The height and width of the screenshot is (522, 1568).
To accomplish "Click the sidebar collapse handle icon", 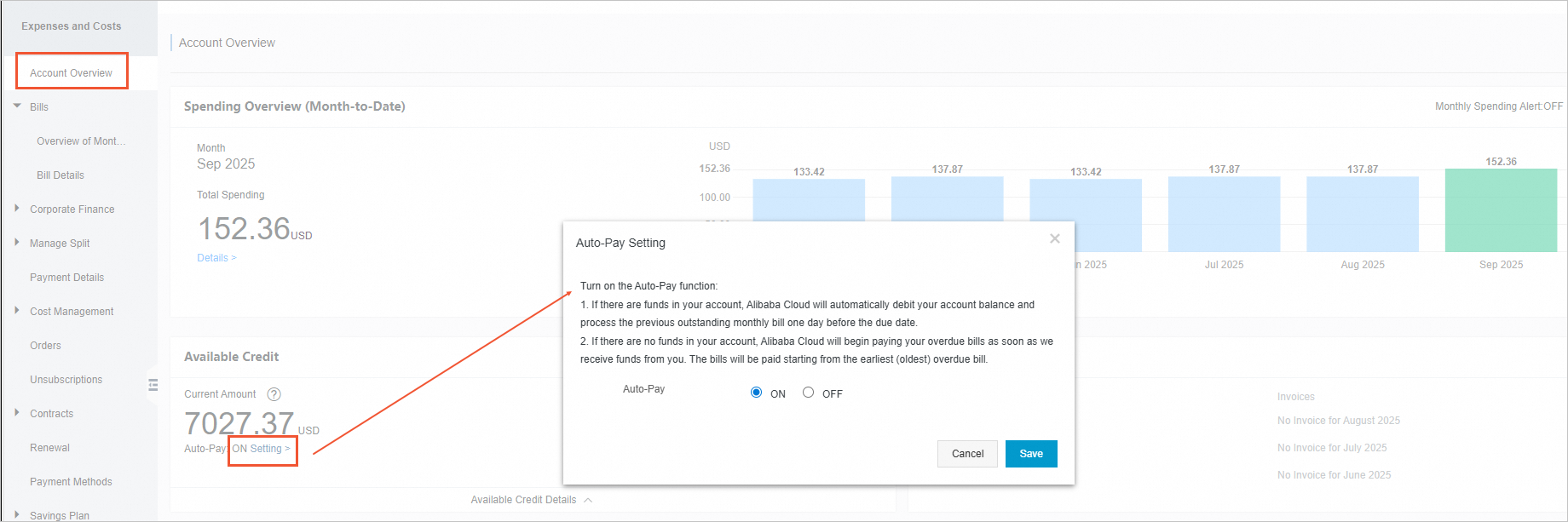I will click(x=153, y=385).
